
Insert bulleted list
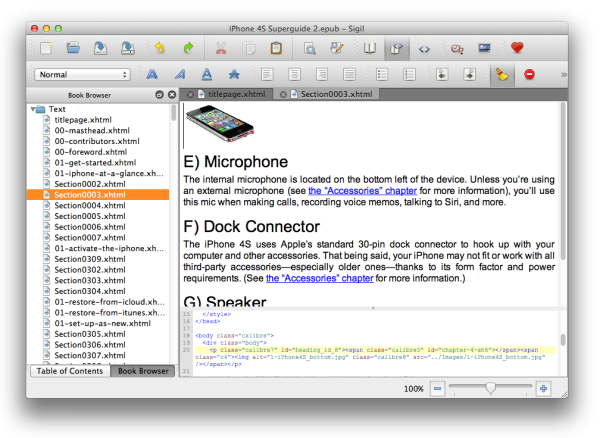pos(382,74)
